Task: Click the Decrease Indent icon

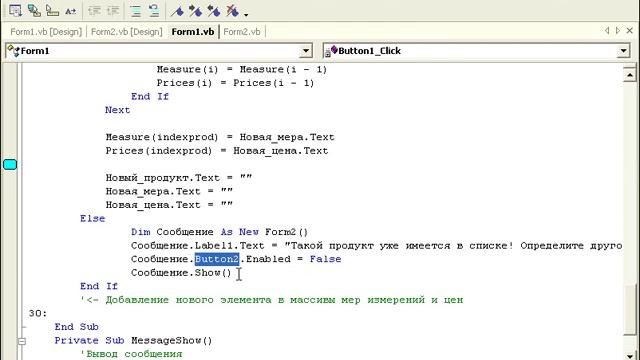Action: [94, 11]
